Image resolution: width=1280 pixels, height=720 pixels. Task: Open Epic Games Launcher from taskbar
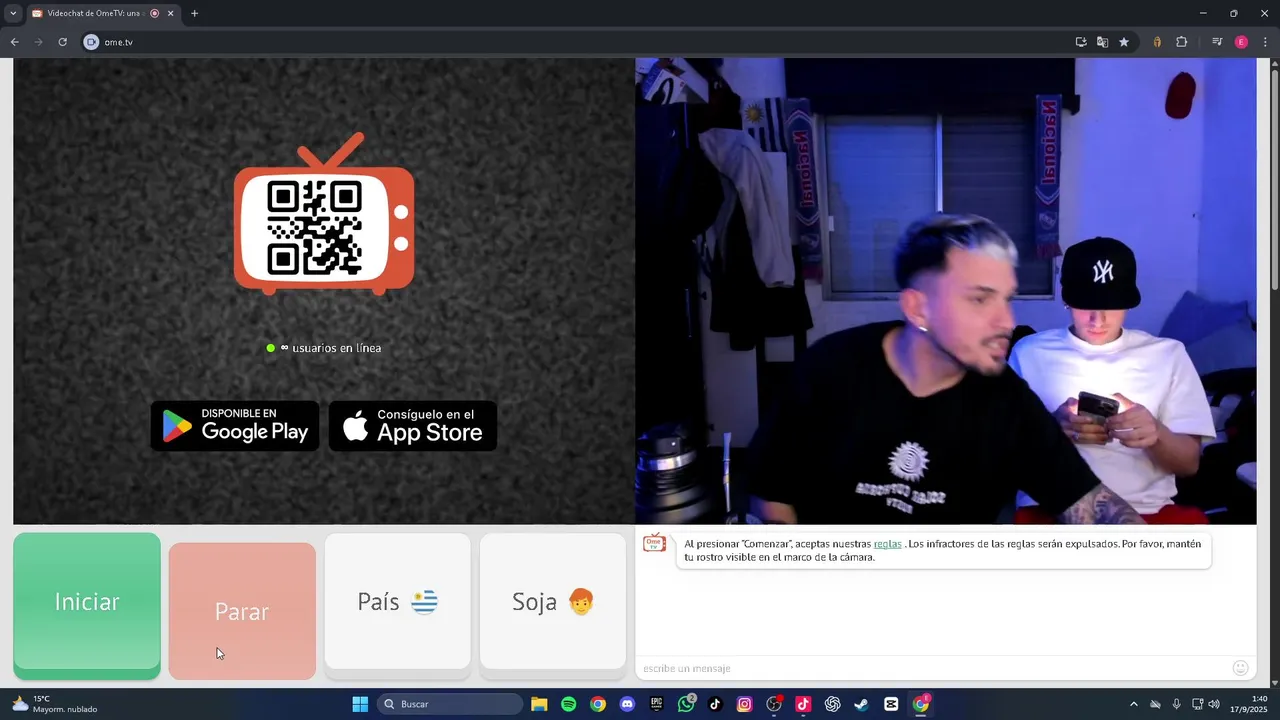pos(656,704)
